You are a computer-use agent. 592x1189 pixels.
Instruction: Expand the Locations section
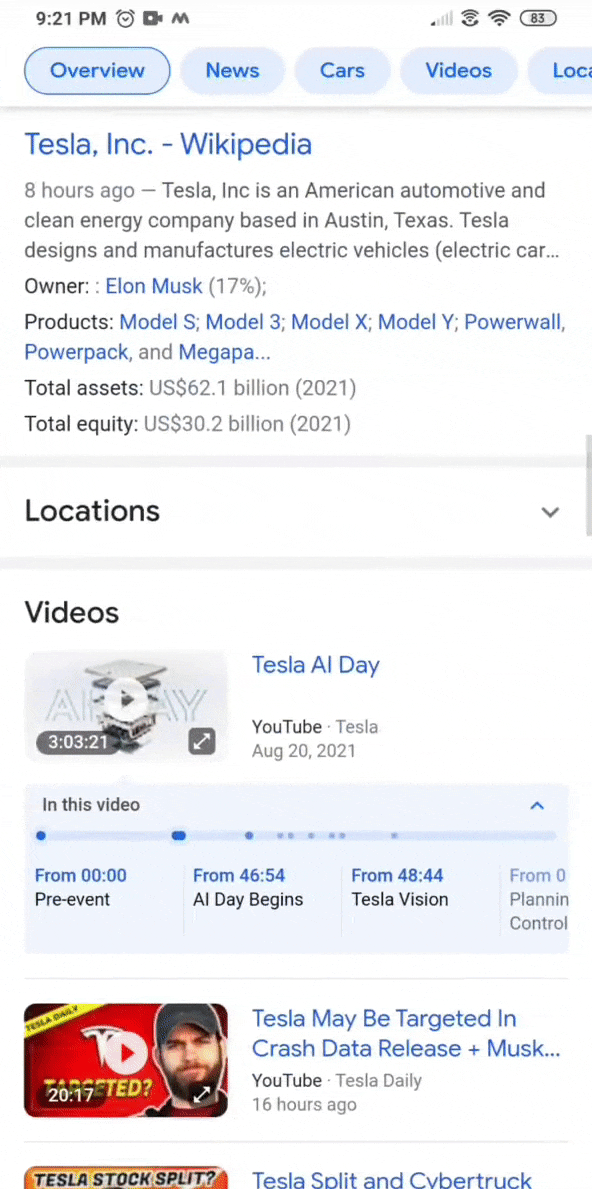[550, 511]
